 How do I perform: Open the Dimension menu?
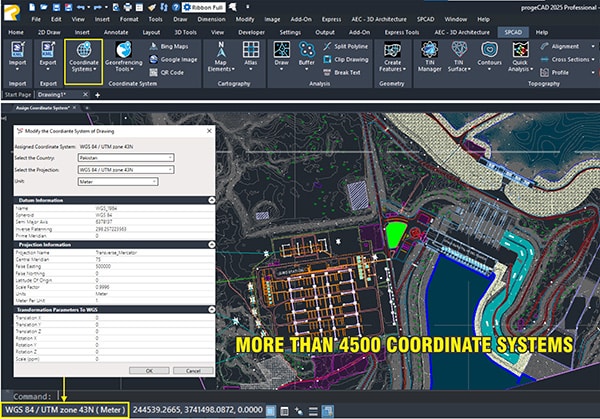(212, 19)
